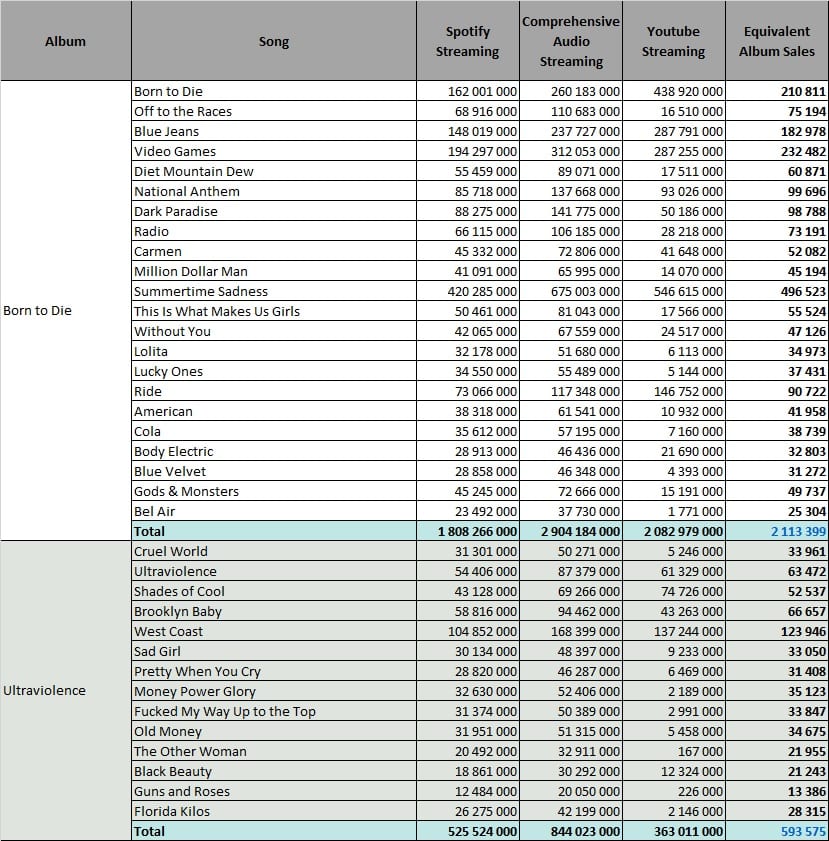Select the Without You song cell
This screenshot has width=829, height=841.
click(273, 331)
